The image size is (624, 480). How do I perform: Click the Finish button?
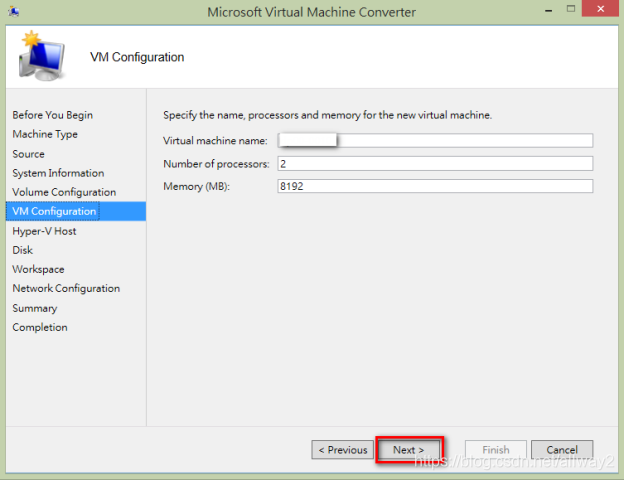click(496, 450)
